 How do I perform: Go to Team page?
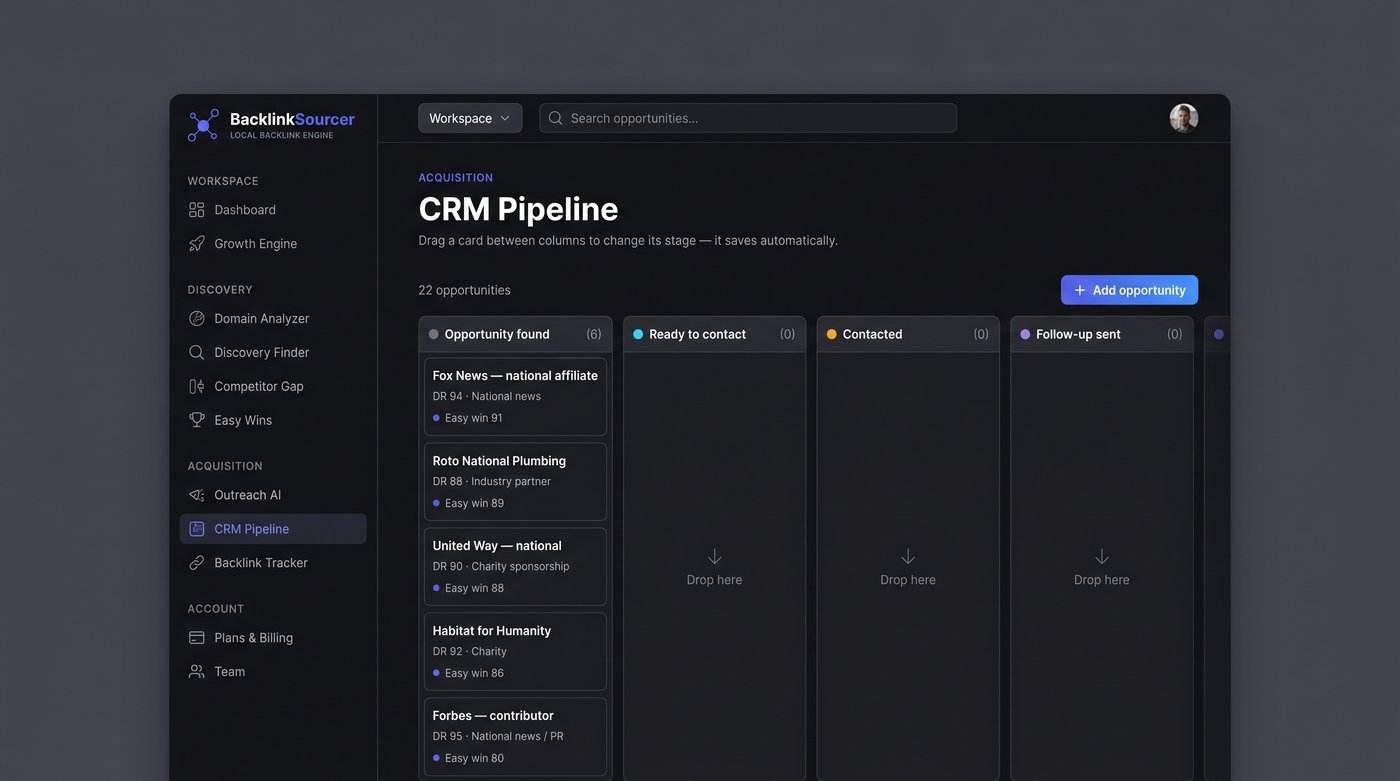click(273, 673)
